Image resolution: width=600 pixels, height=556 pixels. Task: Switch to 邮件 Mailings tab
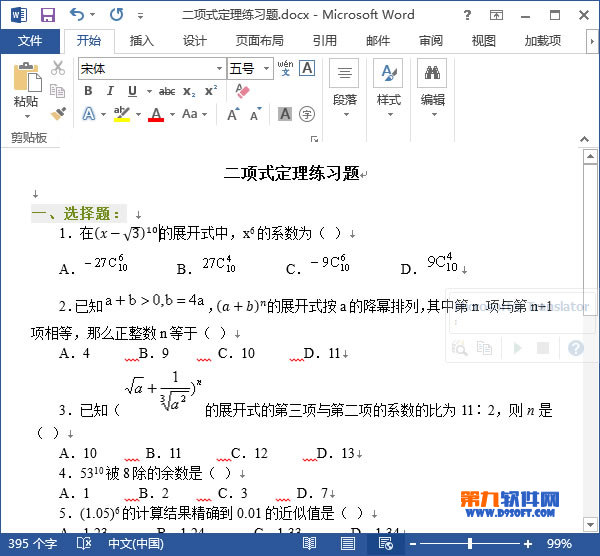[378, 41]
